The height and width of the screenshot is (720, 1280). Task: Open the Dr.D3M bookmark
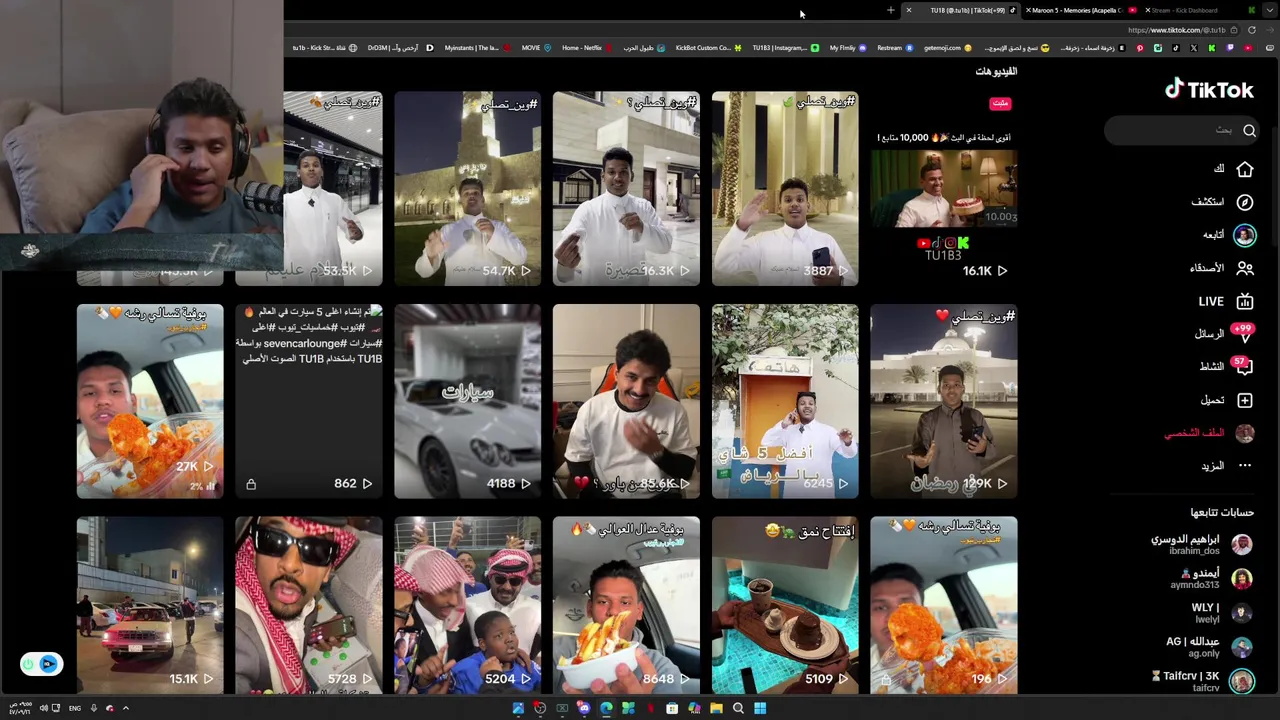point(400,48)
